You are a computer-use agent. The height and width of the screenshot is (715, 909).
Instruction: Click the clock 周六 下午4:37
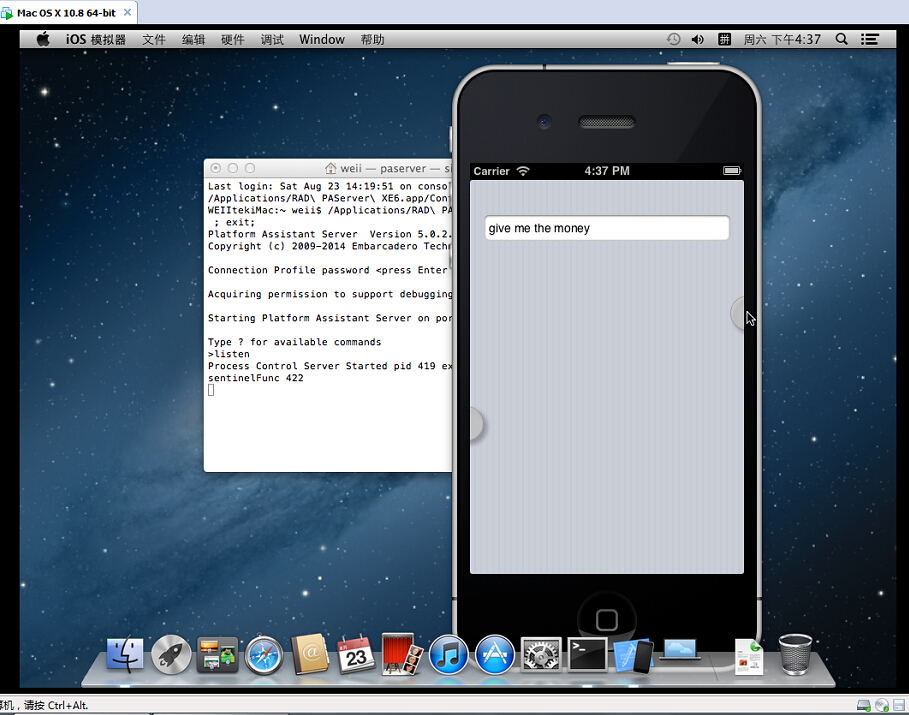pyautogui.click(x=782, y=39)
